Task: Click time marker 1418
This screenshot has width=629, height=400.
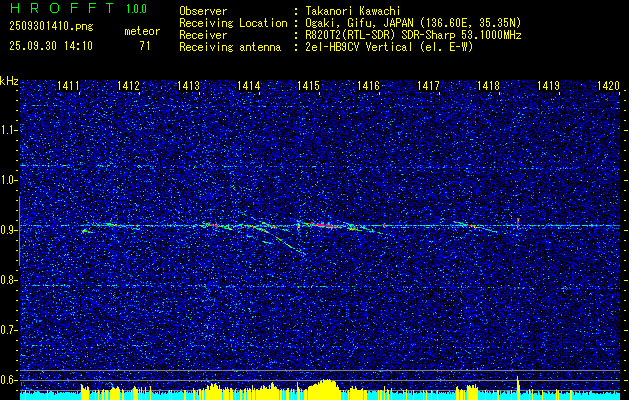Action: point(488,85)
